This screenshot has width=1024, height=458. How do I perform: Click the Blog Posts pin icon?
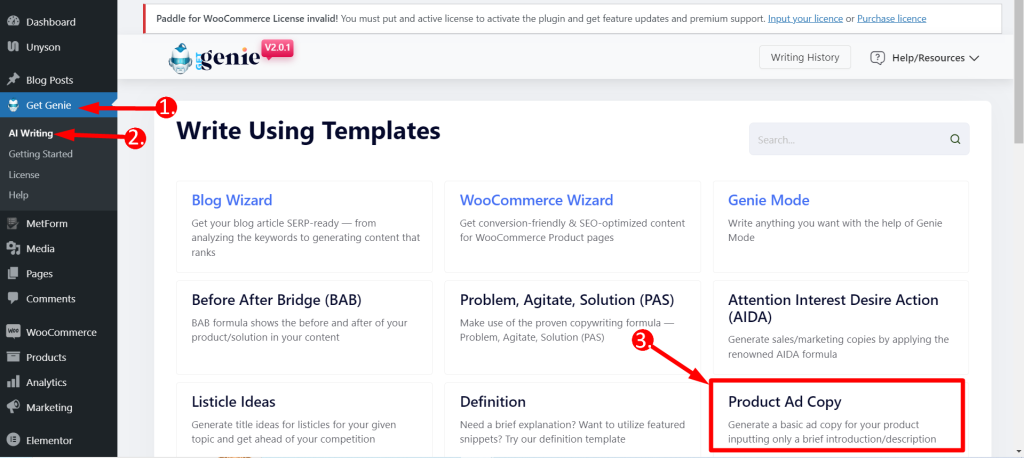12,80
